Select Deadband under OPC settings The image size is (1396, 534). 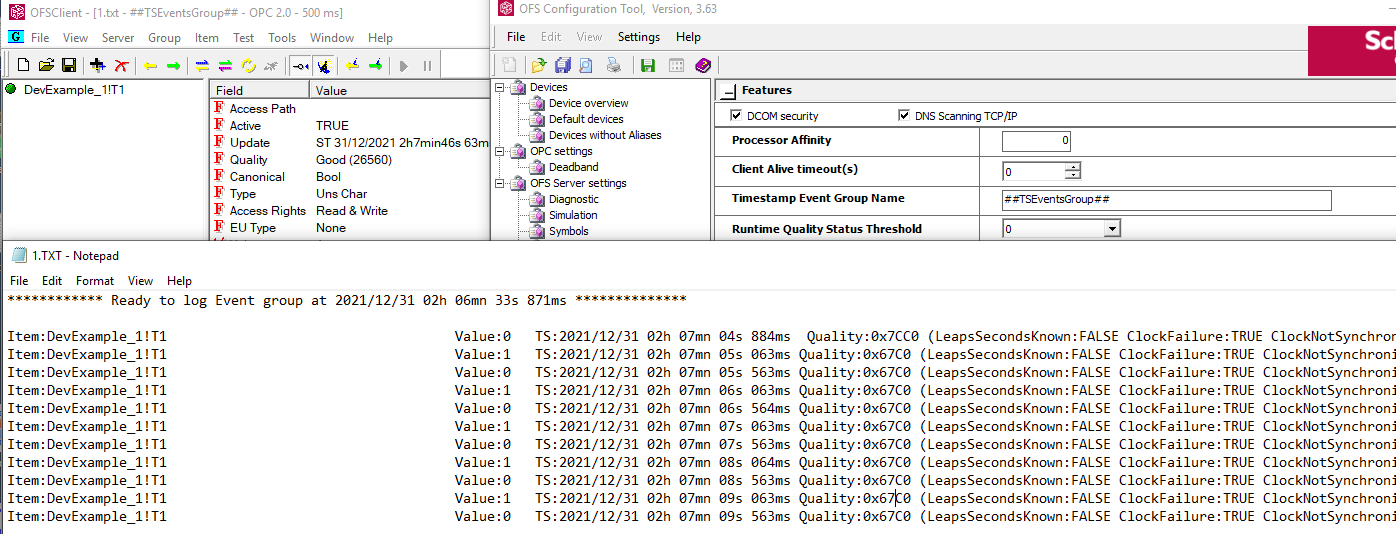(x=574, y=167)
